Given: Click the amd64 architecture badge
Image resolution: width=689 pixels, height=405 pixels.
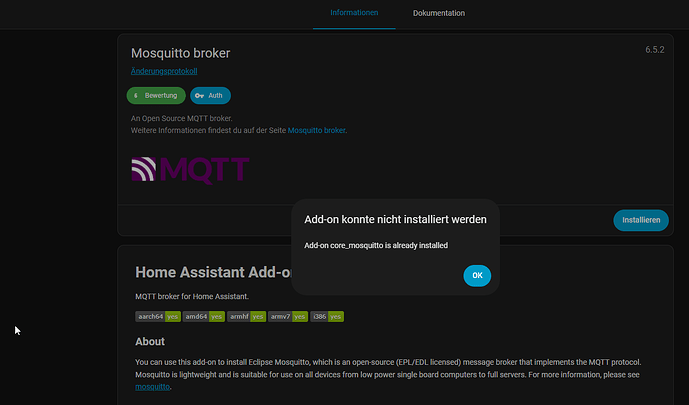Looking at the screenshot, I should [x=203, y=316].
